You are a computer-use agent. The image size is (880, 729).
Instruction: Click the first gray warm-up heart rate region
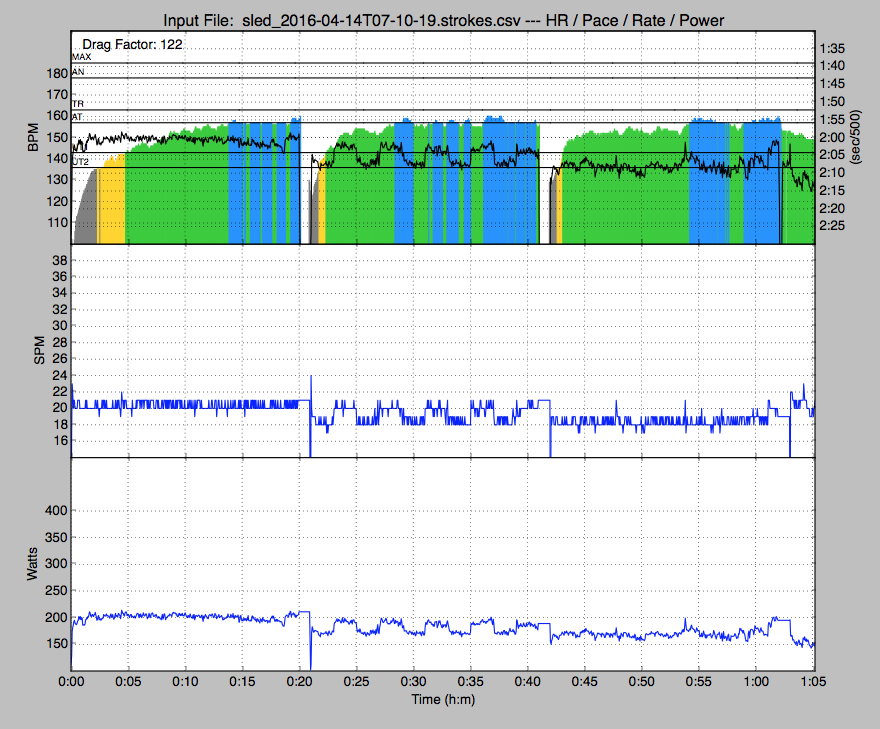[86, 210]
